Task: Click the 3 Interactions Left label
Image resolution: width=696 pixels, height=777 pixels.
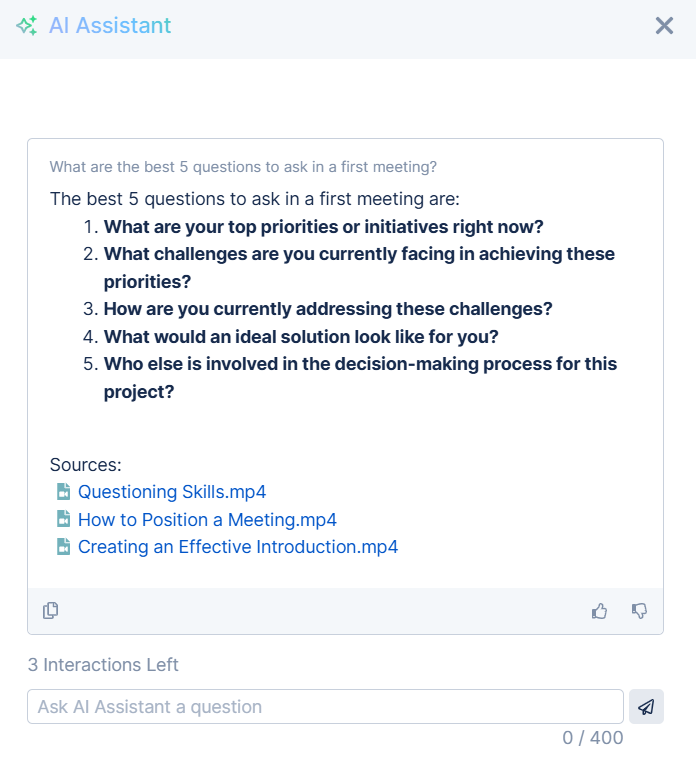Action: tap(103, 665)
